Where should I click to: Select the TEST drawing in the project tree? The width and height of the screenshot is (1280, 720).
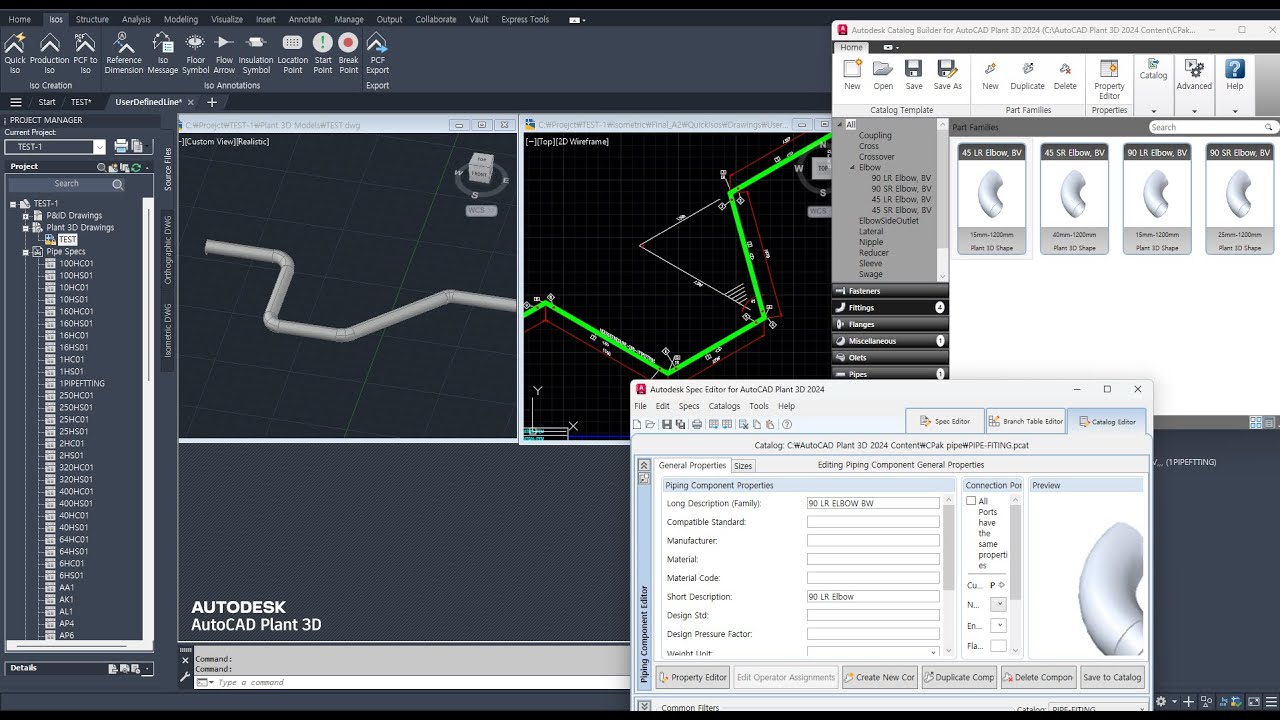[x=67, y=240]
